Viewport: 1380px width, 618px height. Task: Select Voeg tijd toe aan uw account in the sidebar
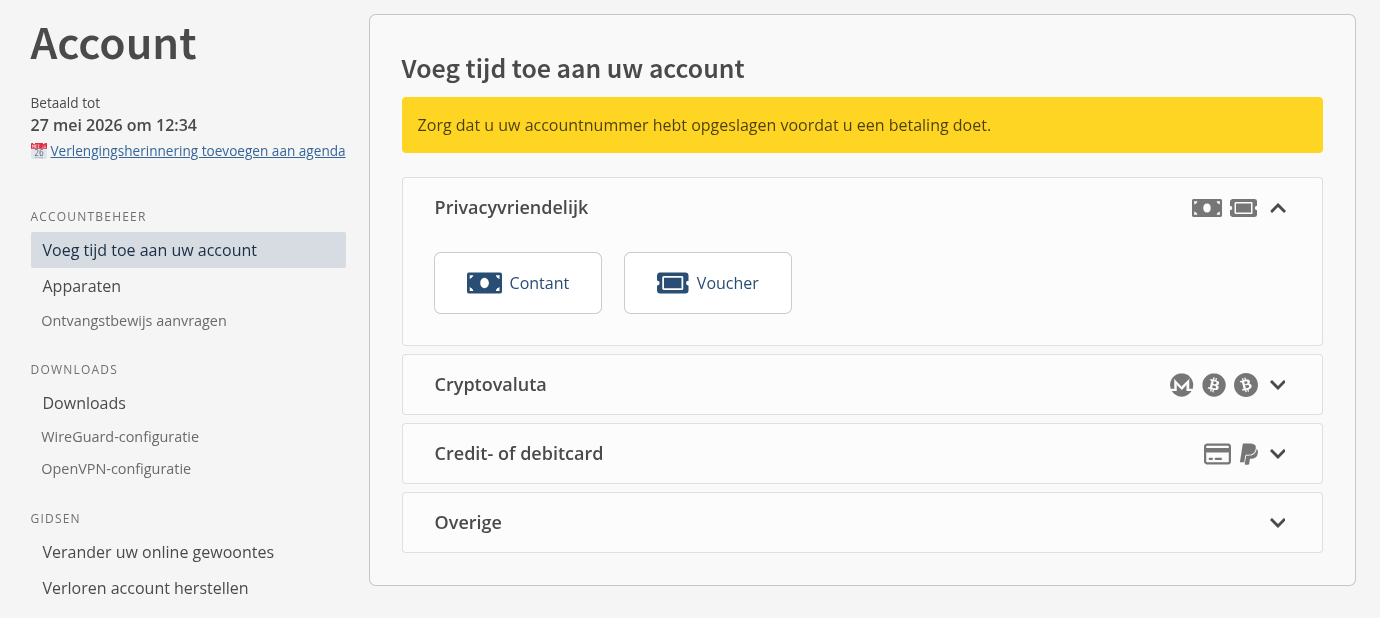click(150, 250)
